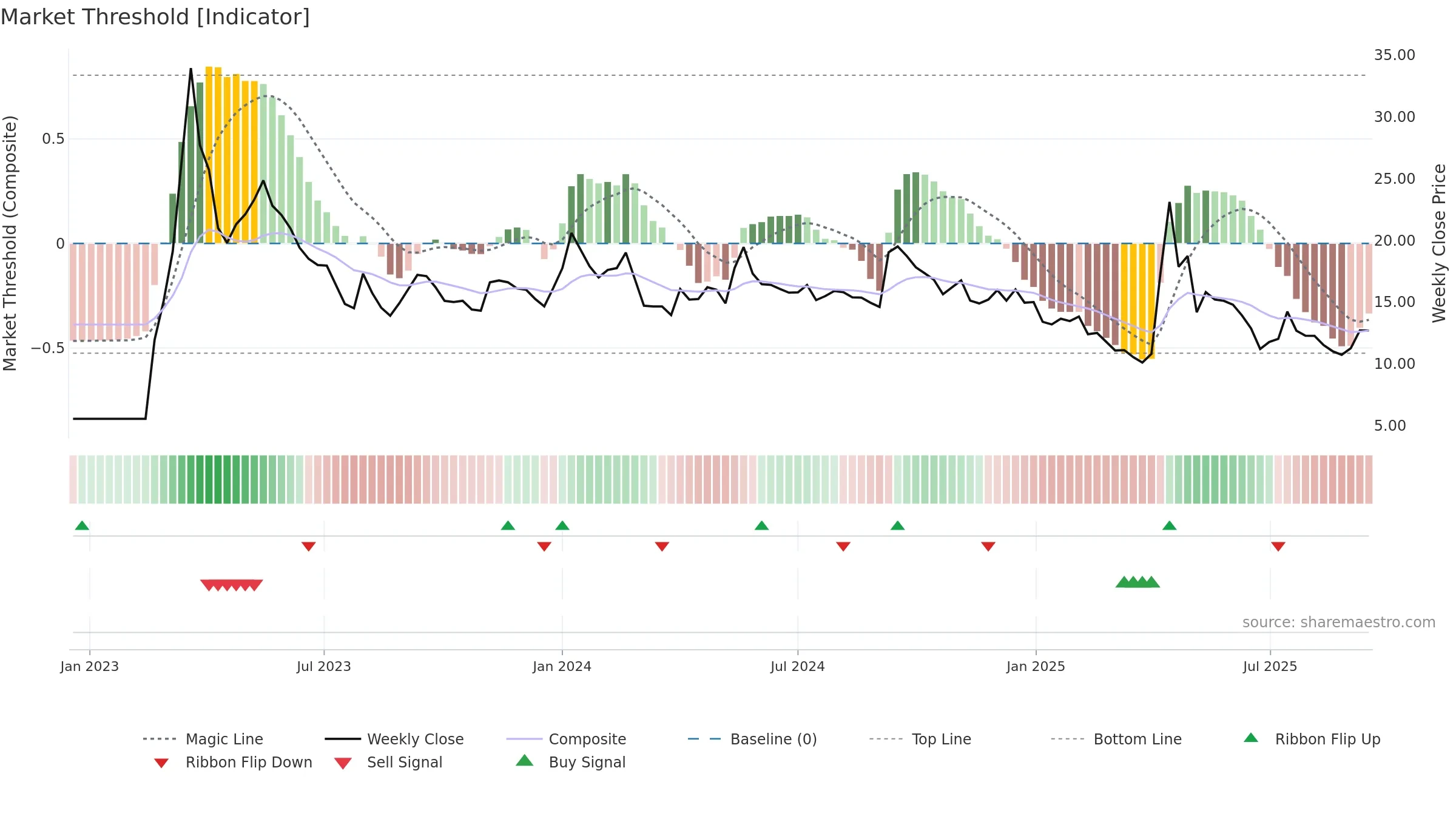
Task: Click the 5.00 price axis tick
Action: click(x=1390, y=426)
